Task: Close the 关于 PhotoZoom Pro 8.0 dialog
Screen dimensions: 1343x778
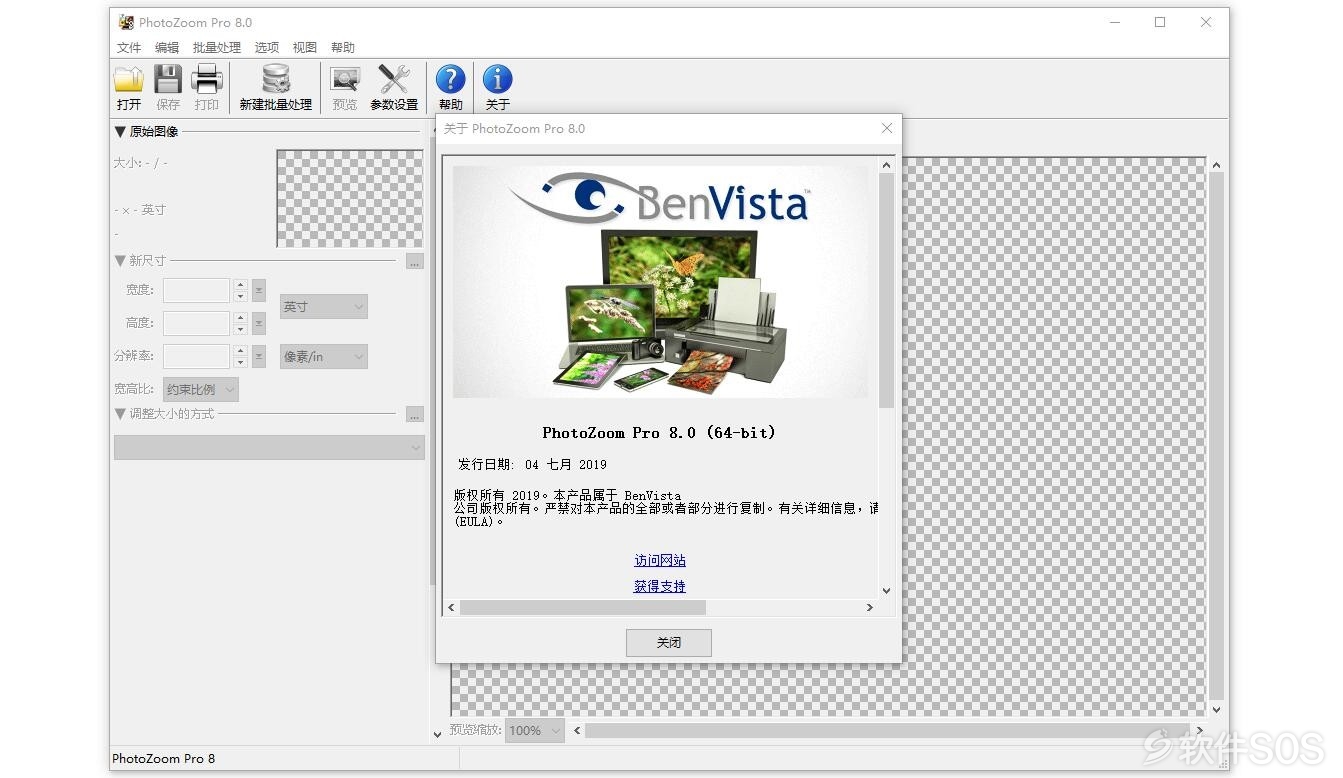Action: tap(886, 128)
